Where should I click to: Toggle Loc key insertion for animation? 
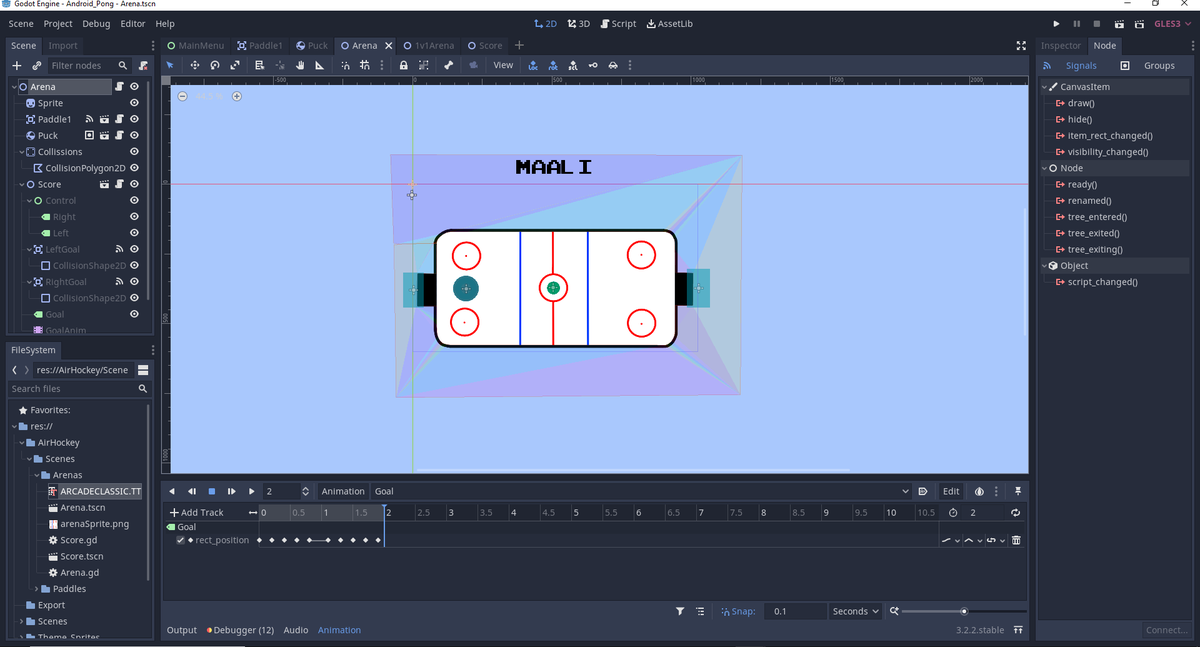coord(533,65)
